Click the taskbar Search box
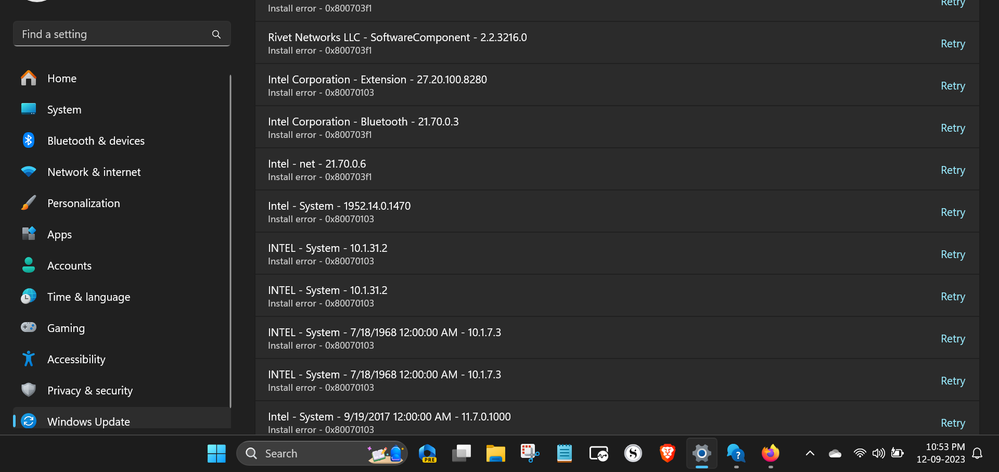The height and width of the screenshot is (472, 999). 322,454
